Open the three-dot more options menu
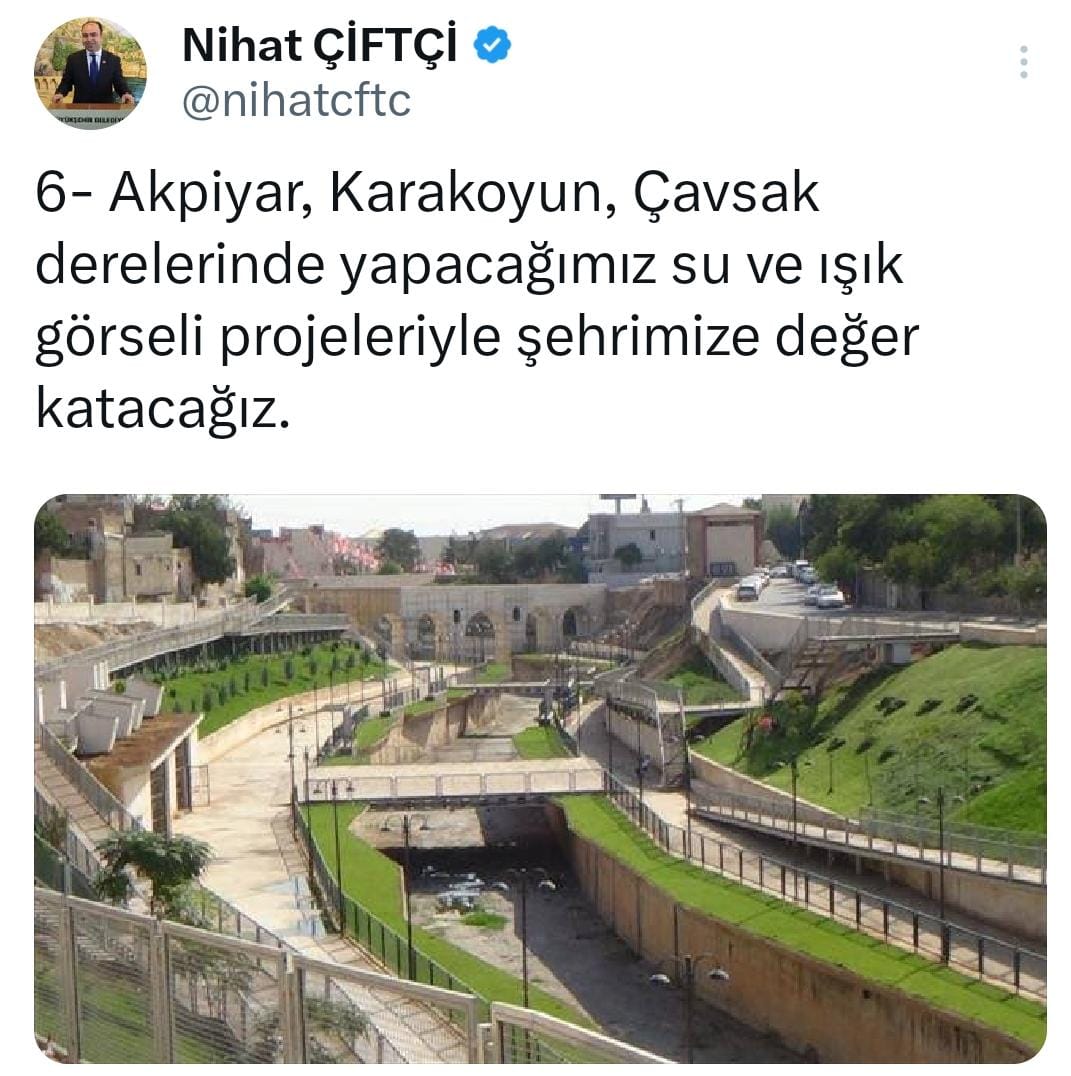1071x1076 pixels. (x=1023, y=62)
